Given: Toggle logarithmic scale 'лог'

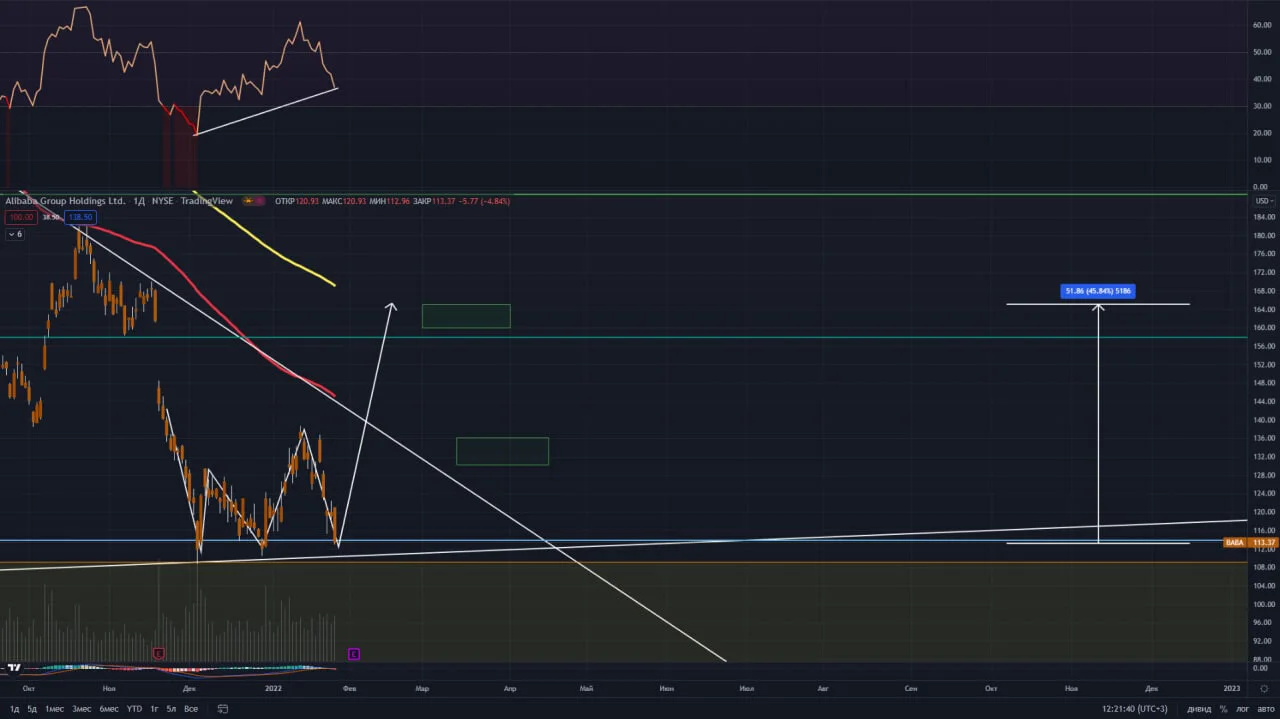Looking at the screenshot, I should point(1243,709).
